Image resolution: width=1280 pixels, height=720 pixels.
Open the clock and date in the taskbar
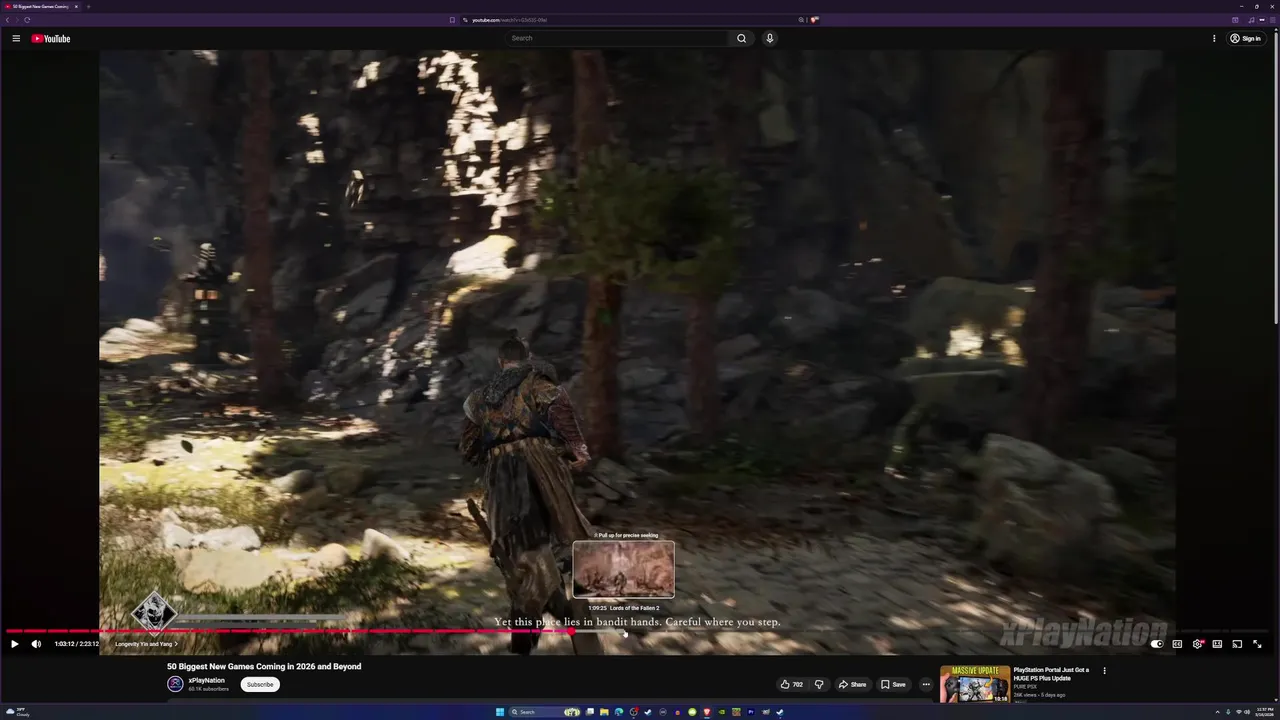point(1262,712)
